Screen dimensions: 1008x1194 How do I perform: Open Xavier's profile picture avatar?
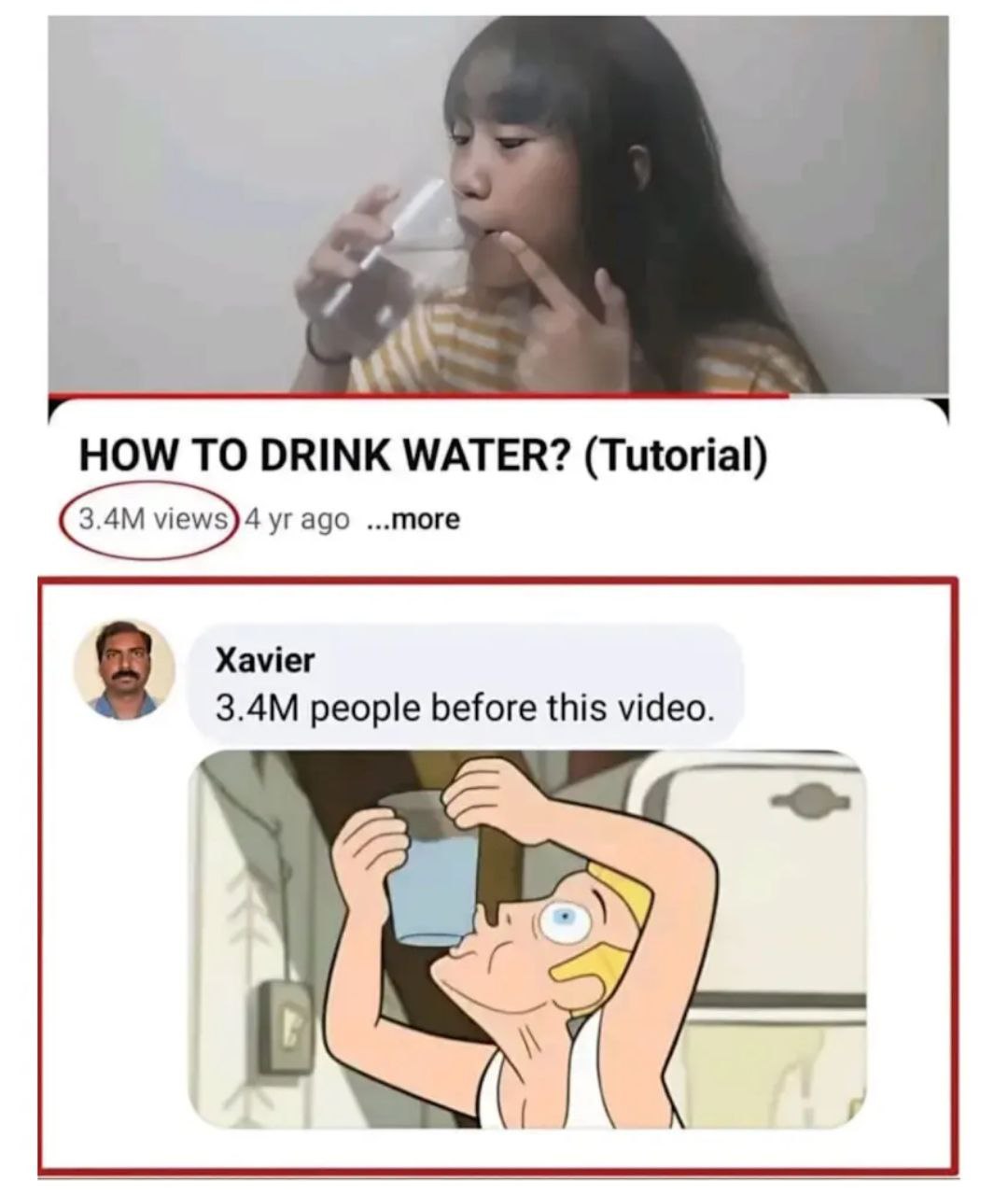[125, 668]
